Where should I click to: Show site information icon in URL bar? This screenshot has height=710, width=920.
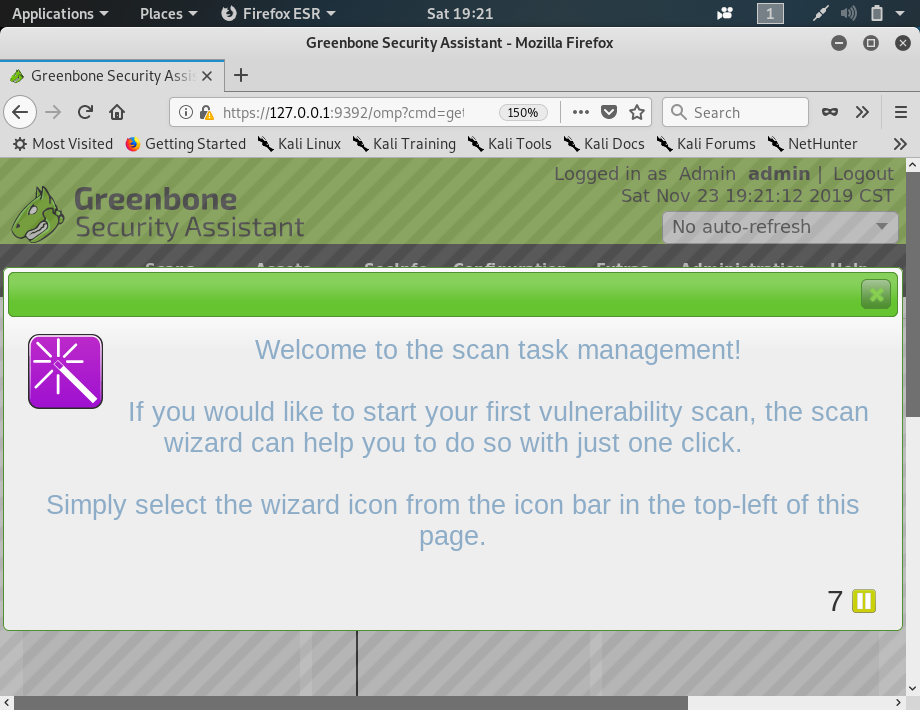(185, 112)
